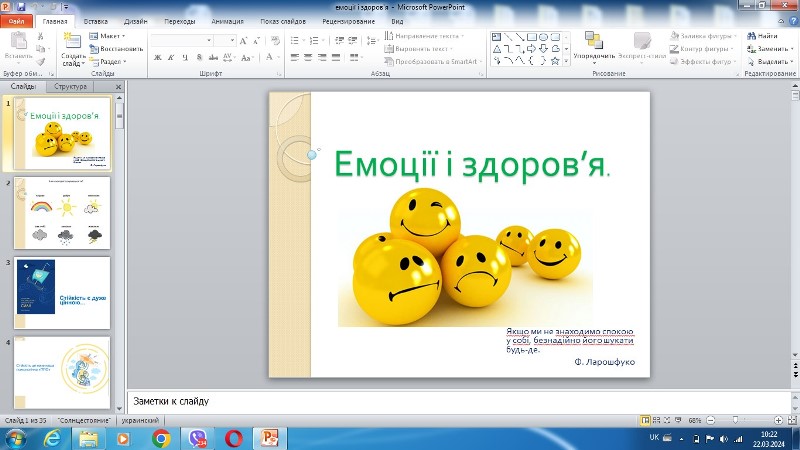Click the Найти search button
The image size is (800, 450).
(762, 36)
